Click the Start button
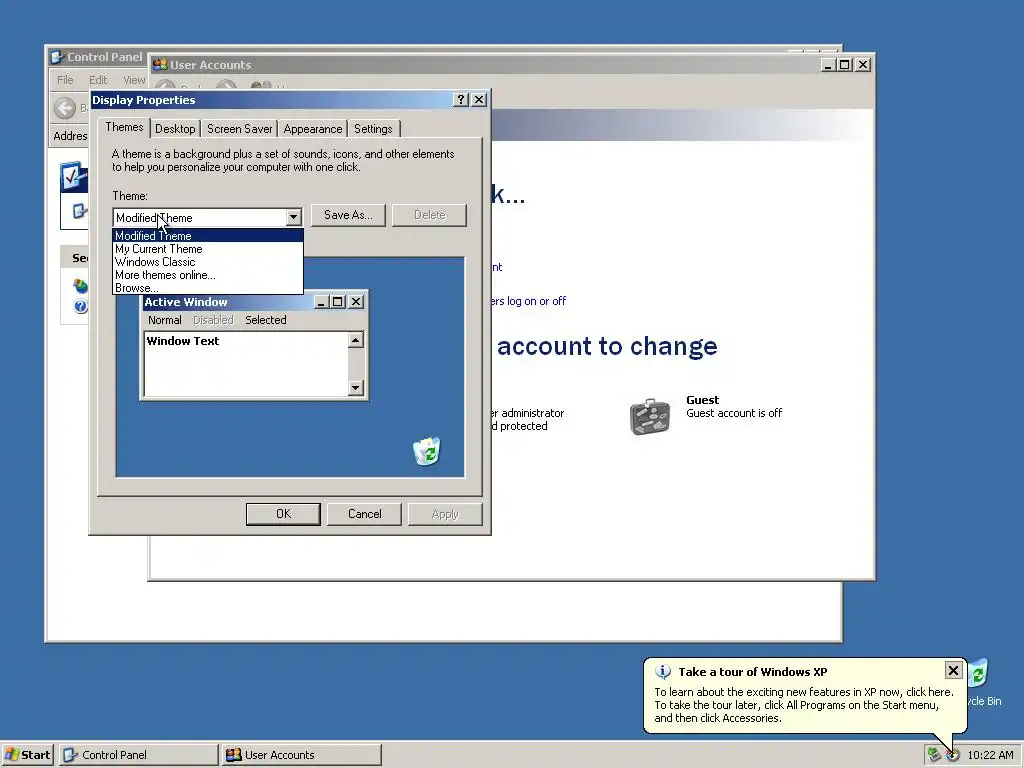The width and height of the screenshot is (1024, 768). pyautogui.click(x=27, y=755)
